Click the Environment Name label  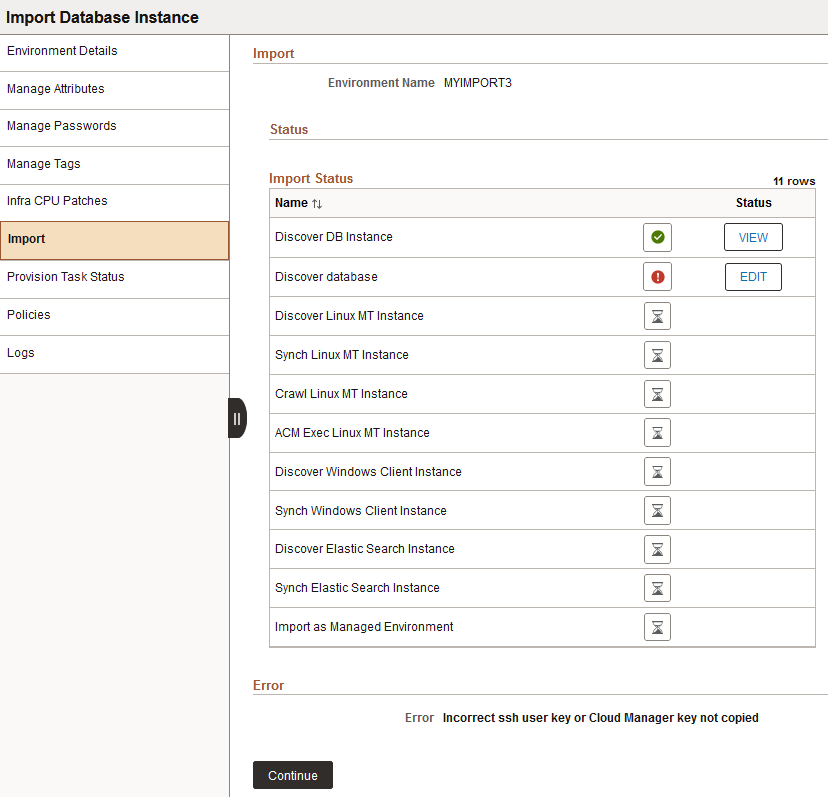point(381,83)
